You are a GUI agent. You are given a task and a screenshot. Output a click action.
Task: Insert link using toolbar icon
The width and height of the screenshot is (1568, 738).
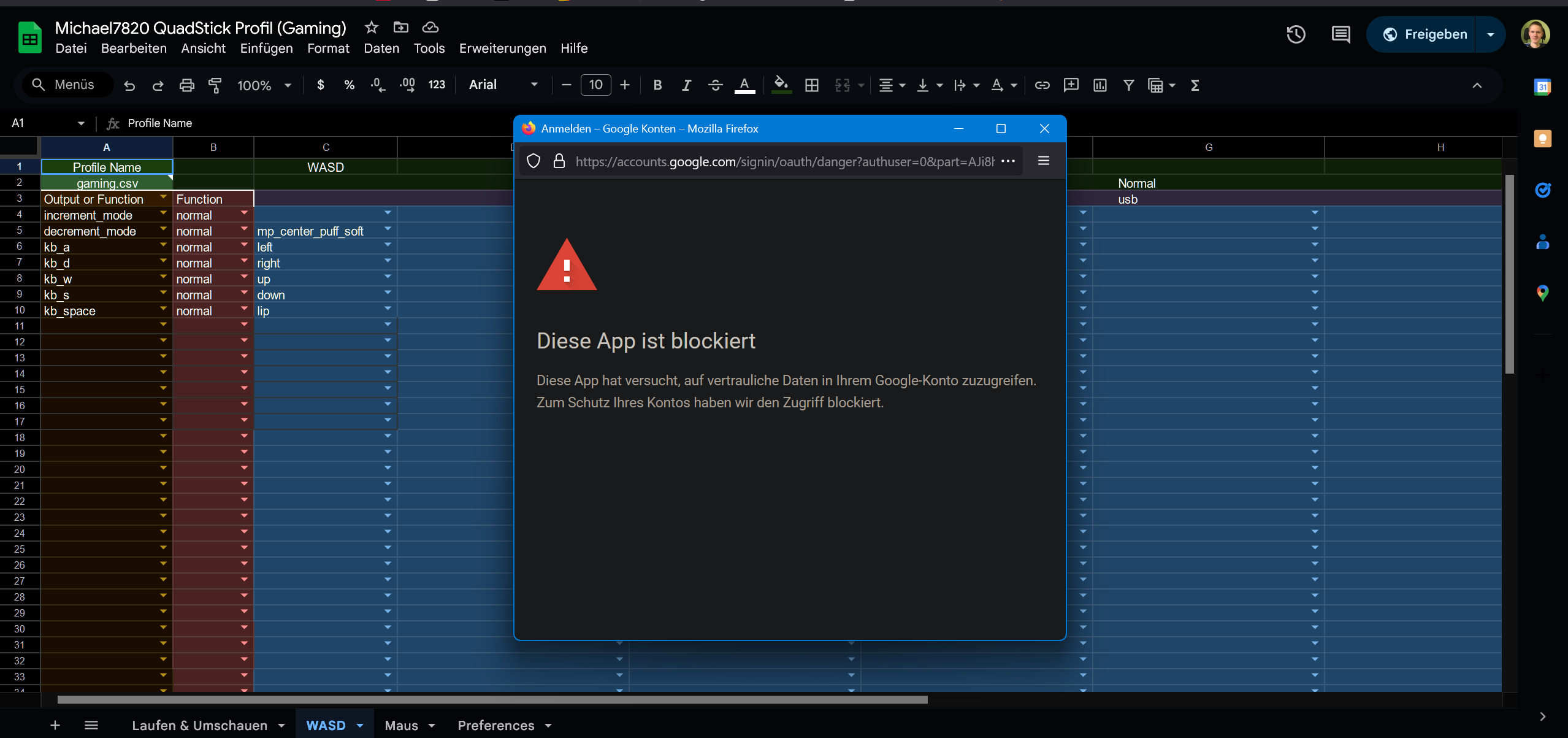pos(1042,85)
